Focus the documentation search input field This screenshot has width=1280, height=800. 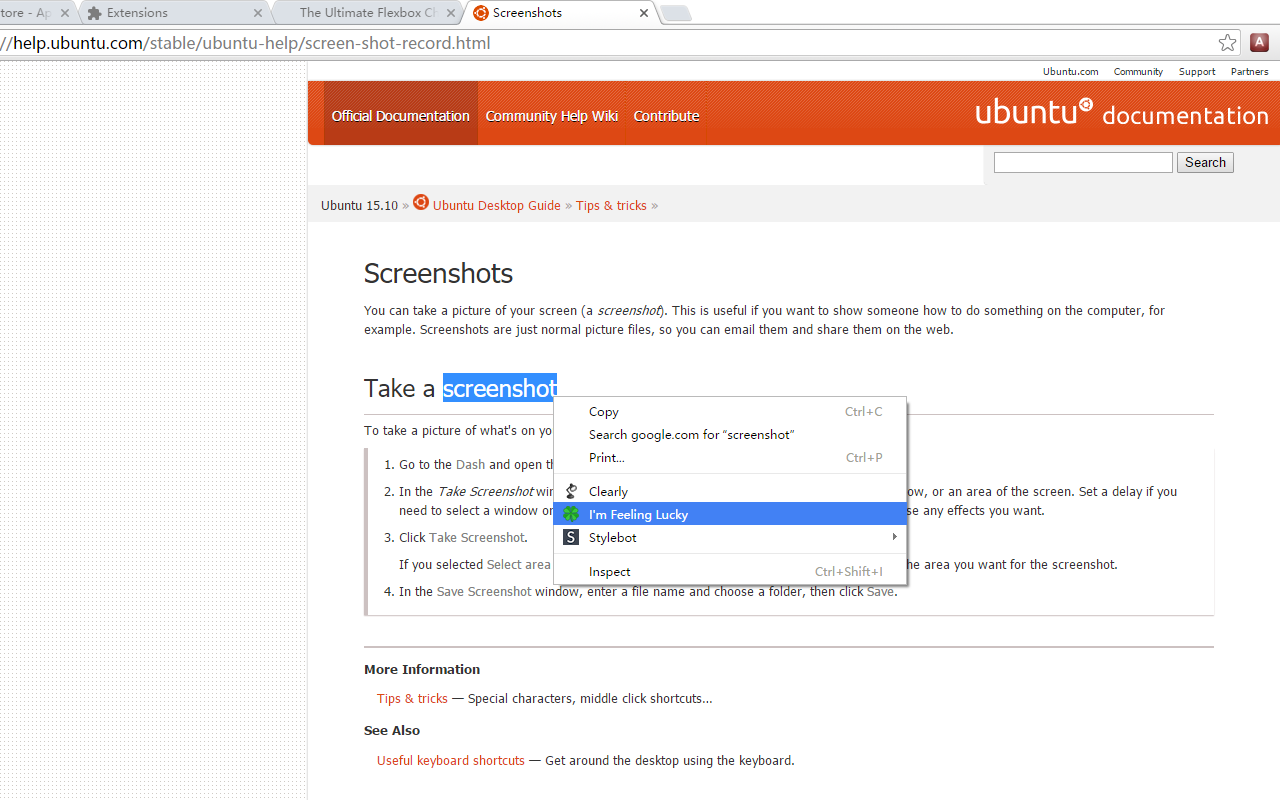click(x=1083, y=162)
